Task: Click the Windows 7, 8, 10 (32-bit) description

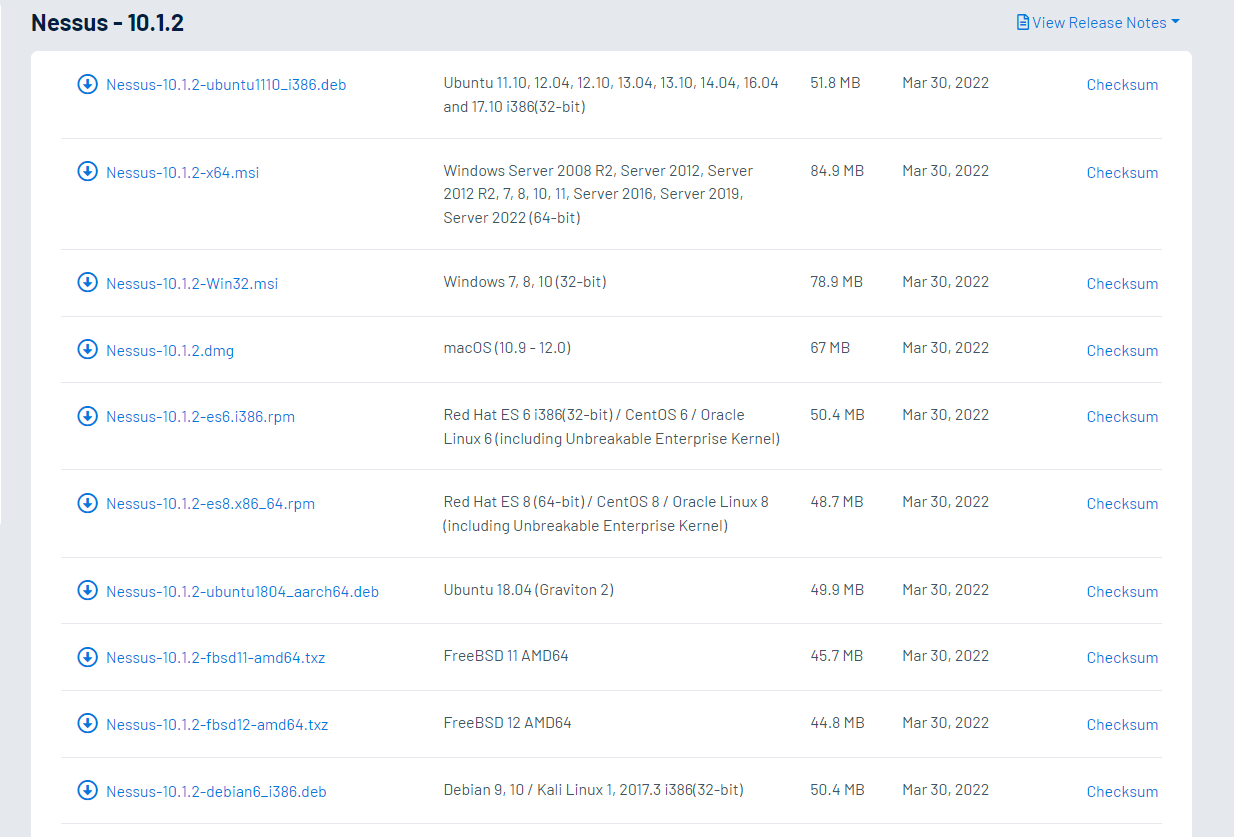Action: click(525, 282)
